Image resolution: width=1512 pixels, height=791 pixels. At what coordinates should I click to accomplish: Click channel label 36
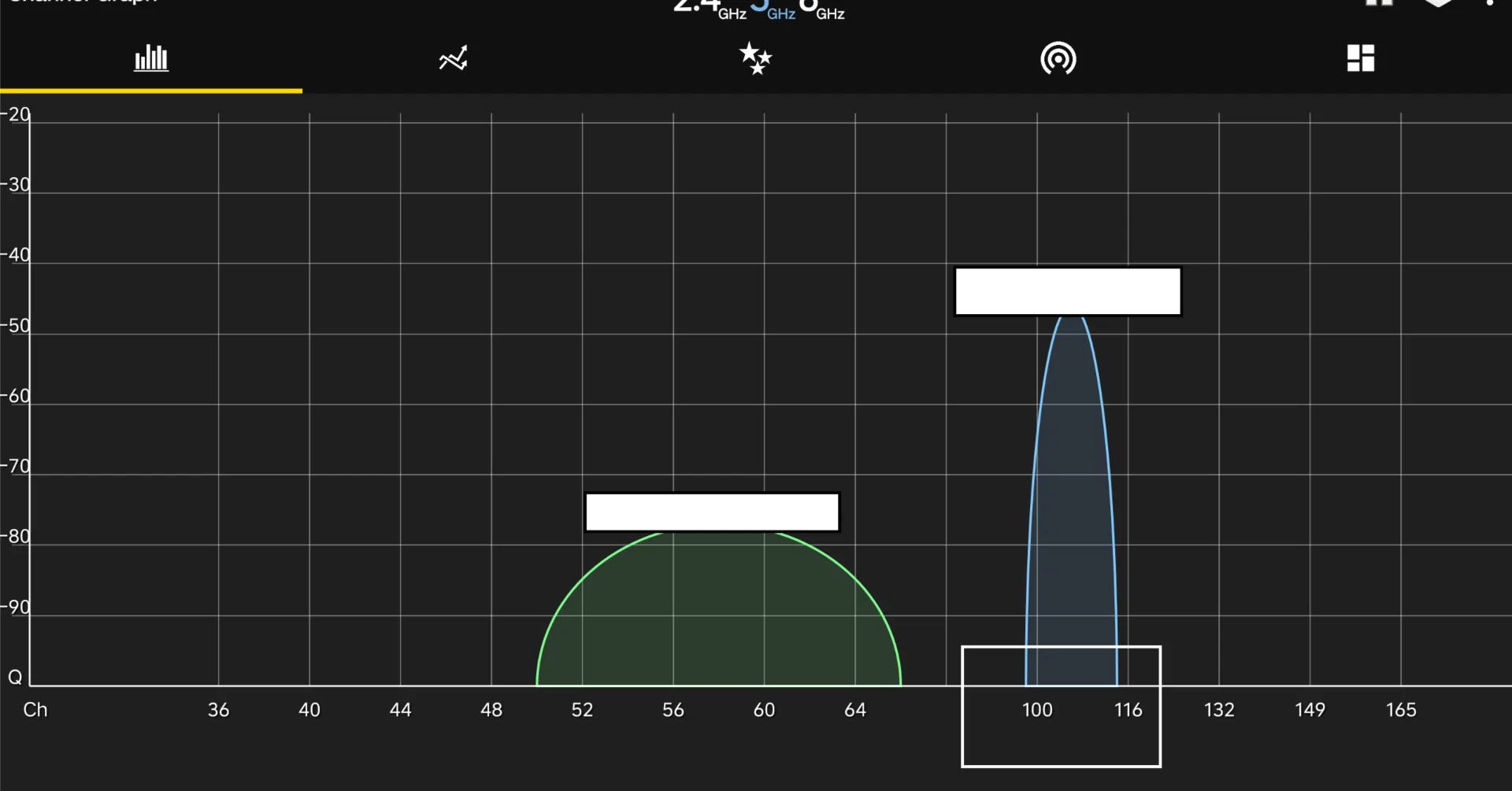point(218,710)
